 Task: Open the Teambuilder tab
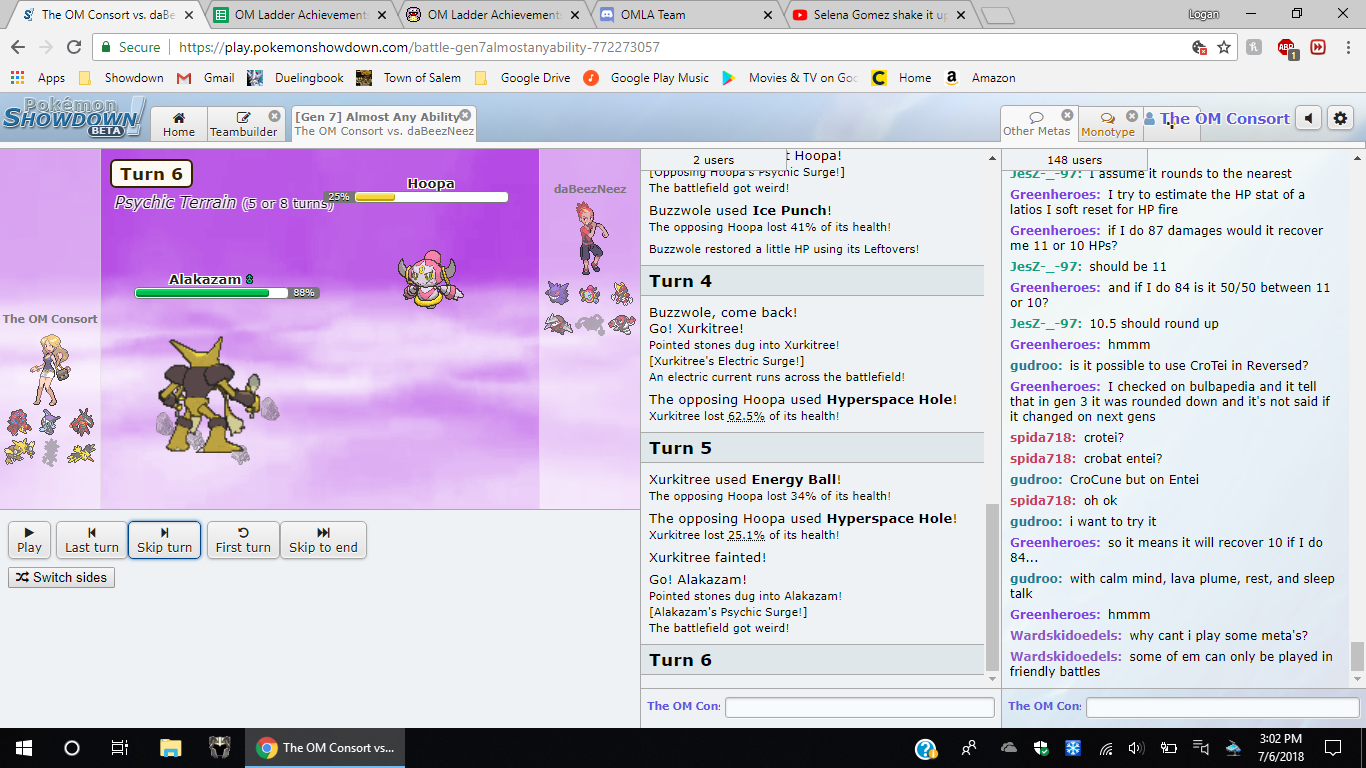244,124
